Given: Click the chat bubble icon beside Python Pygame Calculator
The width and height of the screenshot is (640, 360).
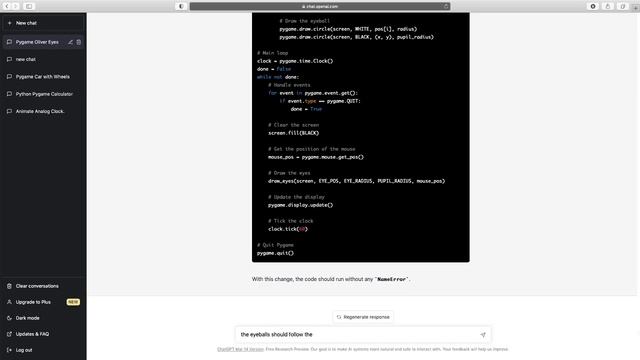Looking at the screenshot, I should [x=9, y=94].
